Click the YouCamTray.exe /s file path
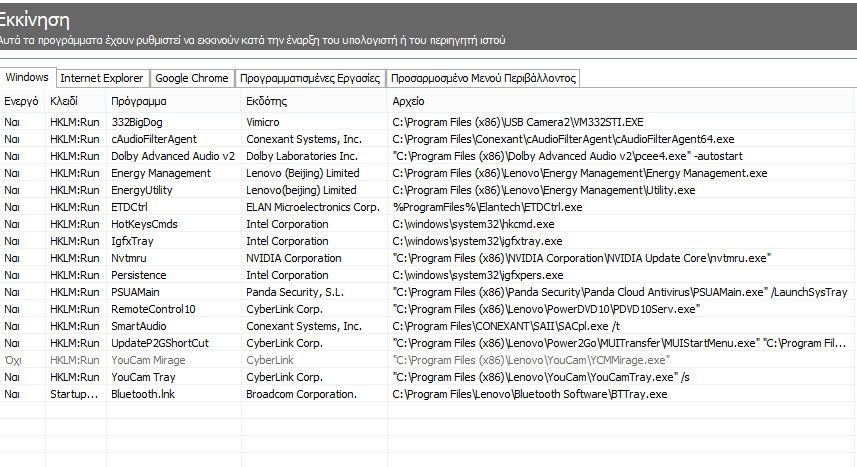 pos(541,376)
